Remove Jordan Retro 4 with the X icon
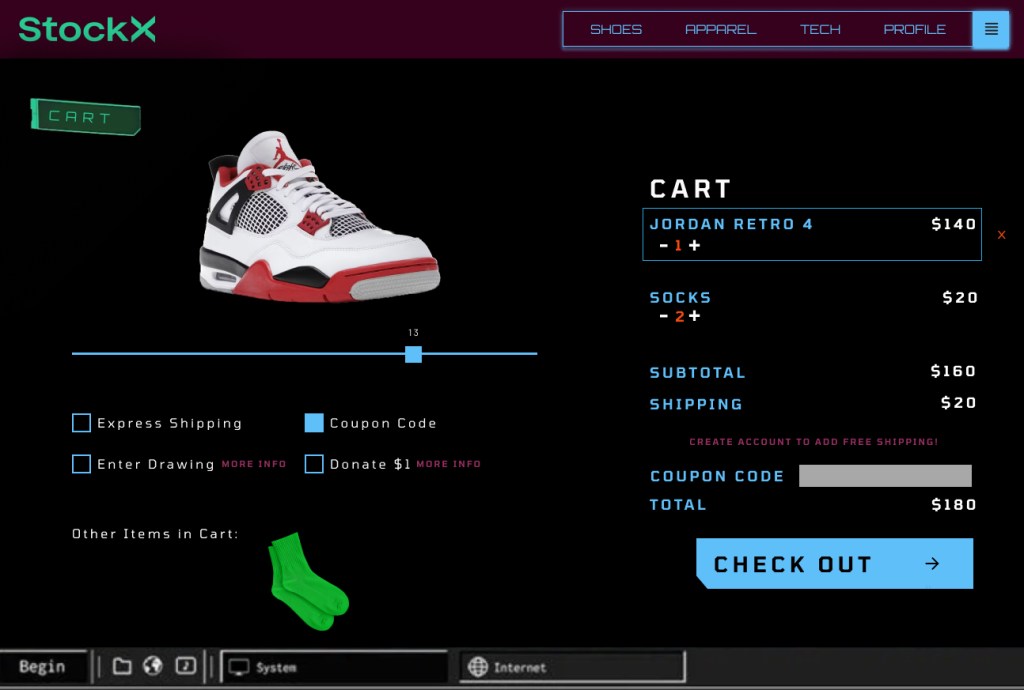The height and width of the screenshot is (690, 1024). [x=1001, y=235]
